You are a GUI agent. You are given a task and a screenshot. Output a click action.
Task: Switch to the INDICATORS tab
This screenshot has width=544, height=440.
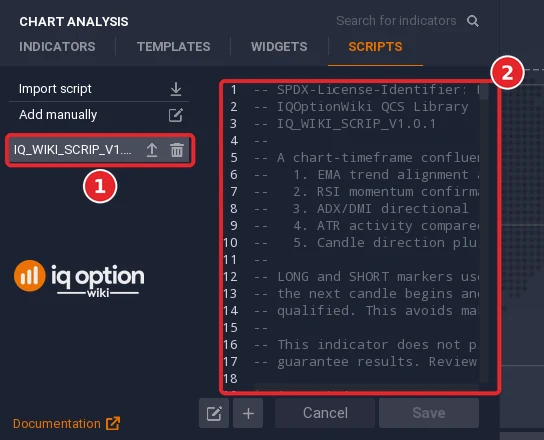coord(57,46)
